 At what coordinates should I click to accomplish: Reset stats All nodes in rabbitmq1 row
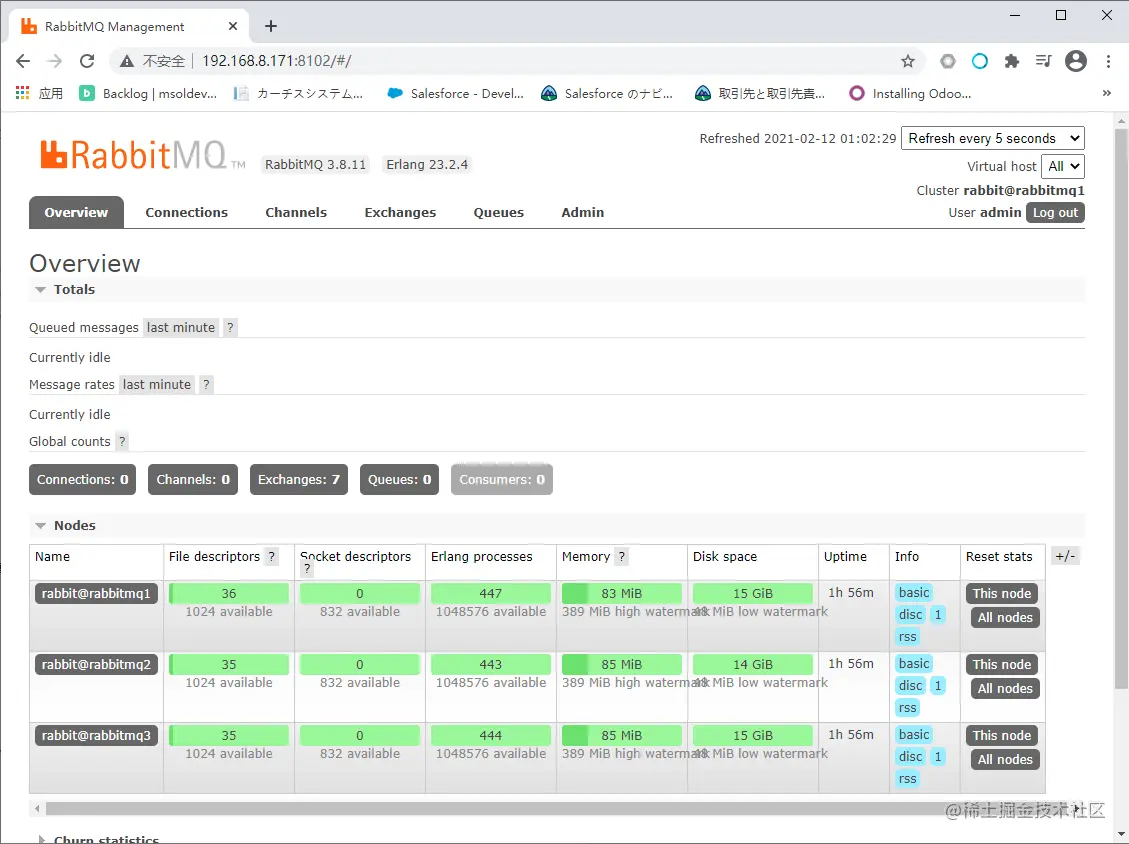(1005, 617)
